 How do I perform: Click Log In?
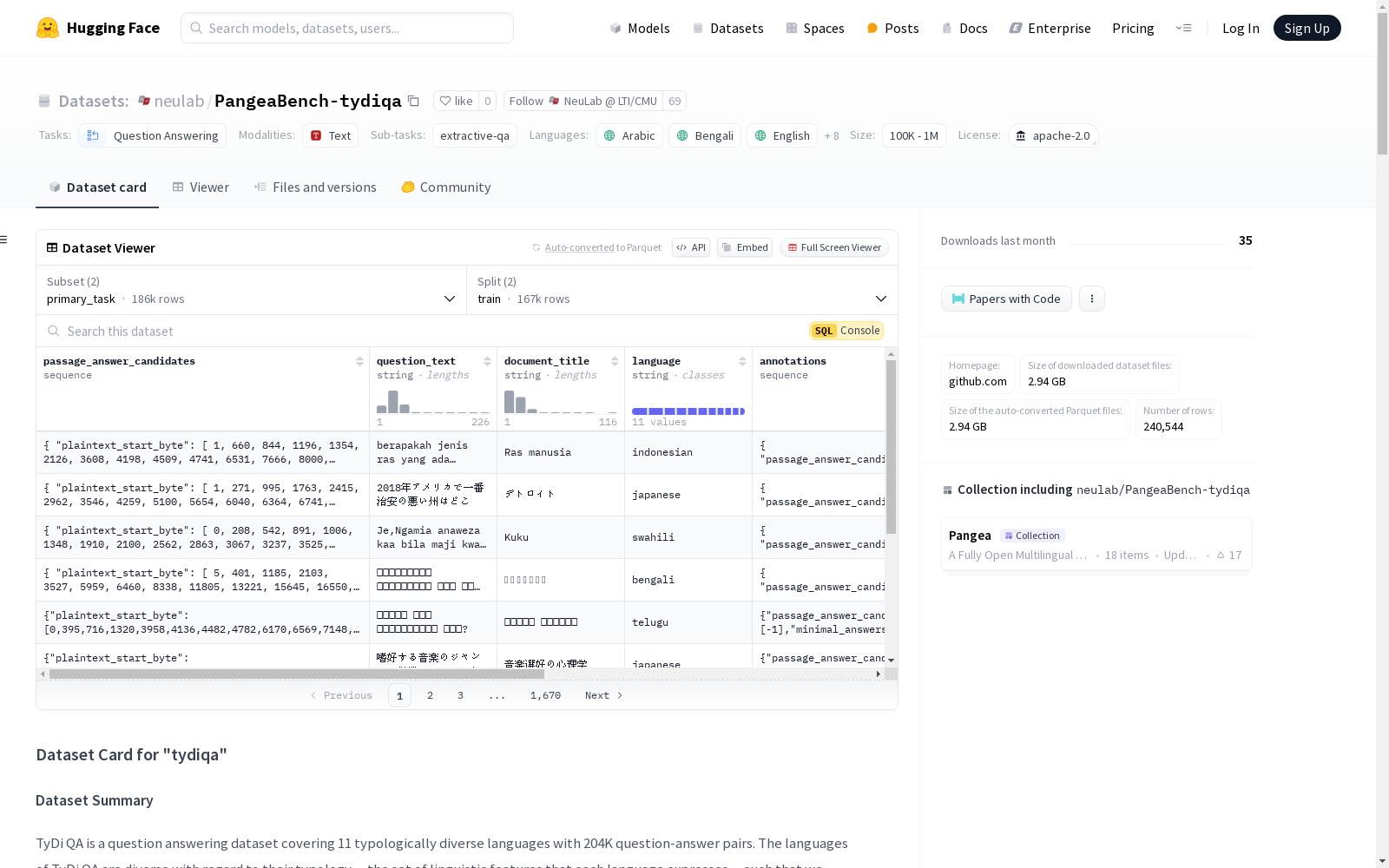[1241, 28]
